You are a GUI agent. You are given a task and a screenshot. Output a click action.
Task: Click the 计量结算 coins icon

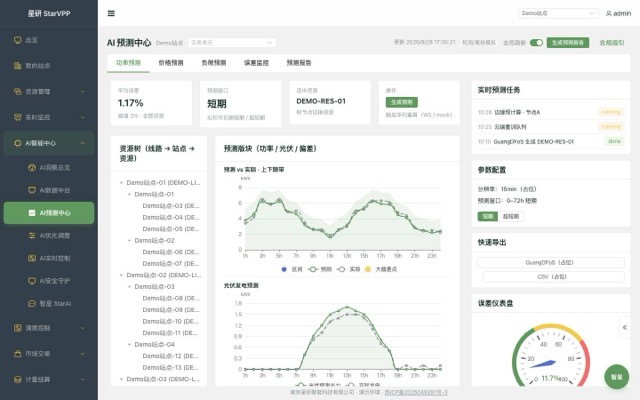[18, 379]
